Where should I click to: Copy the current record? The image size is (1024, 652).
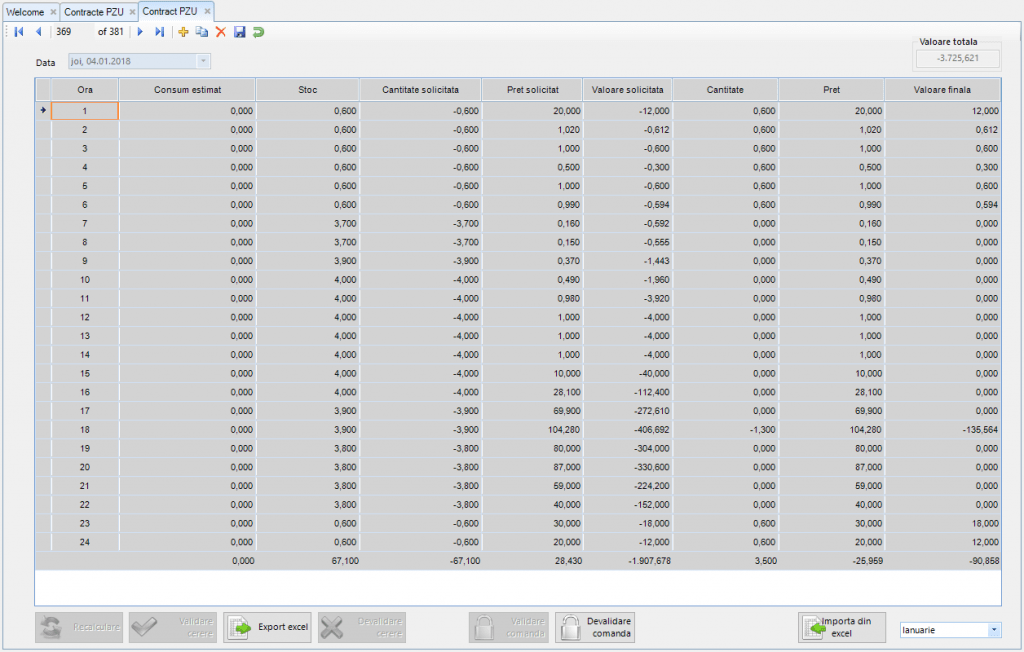(x=202, y=31)
